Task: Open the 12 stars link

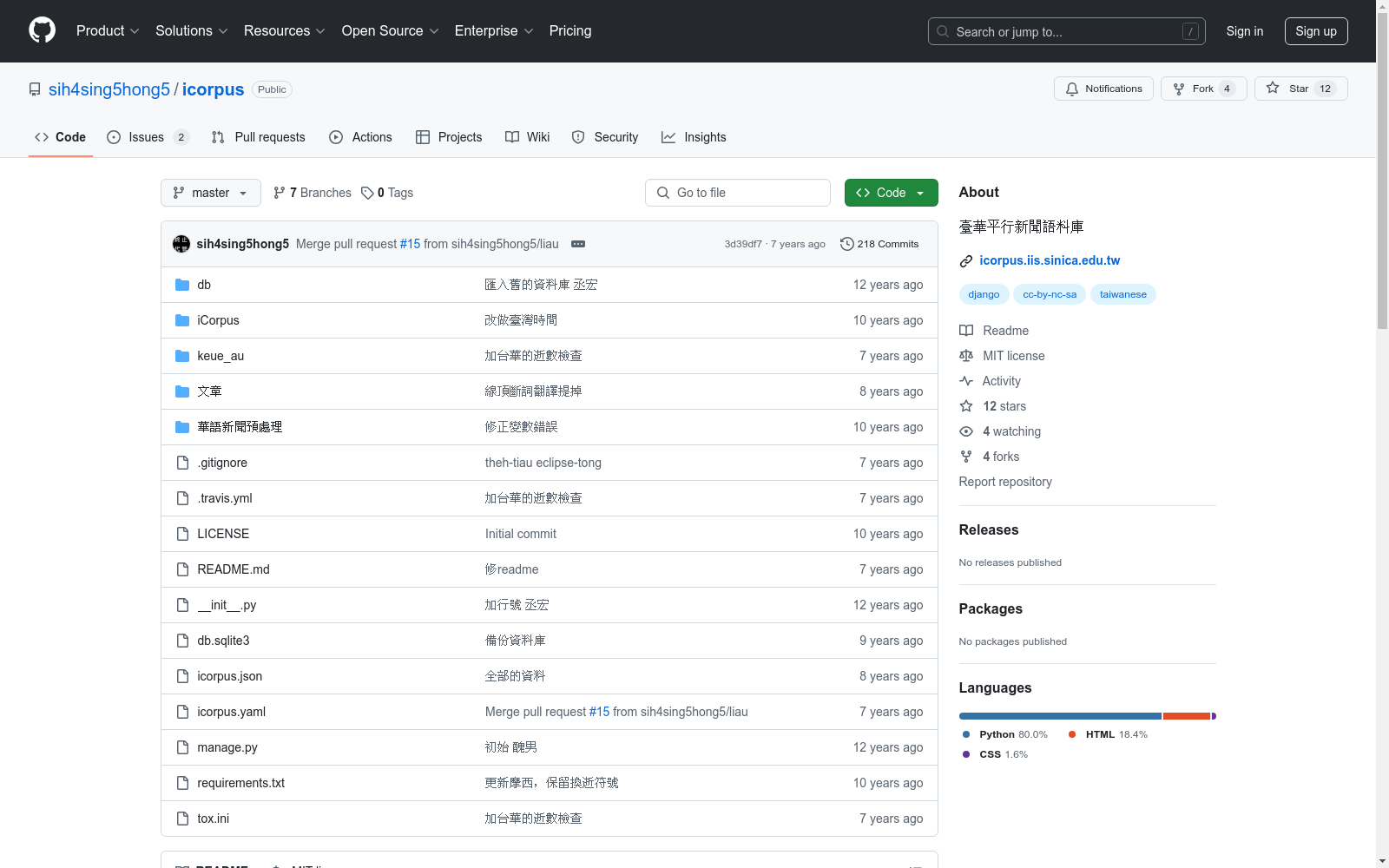Action: (x=1004, y=406)
